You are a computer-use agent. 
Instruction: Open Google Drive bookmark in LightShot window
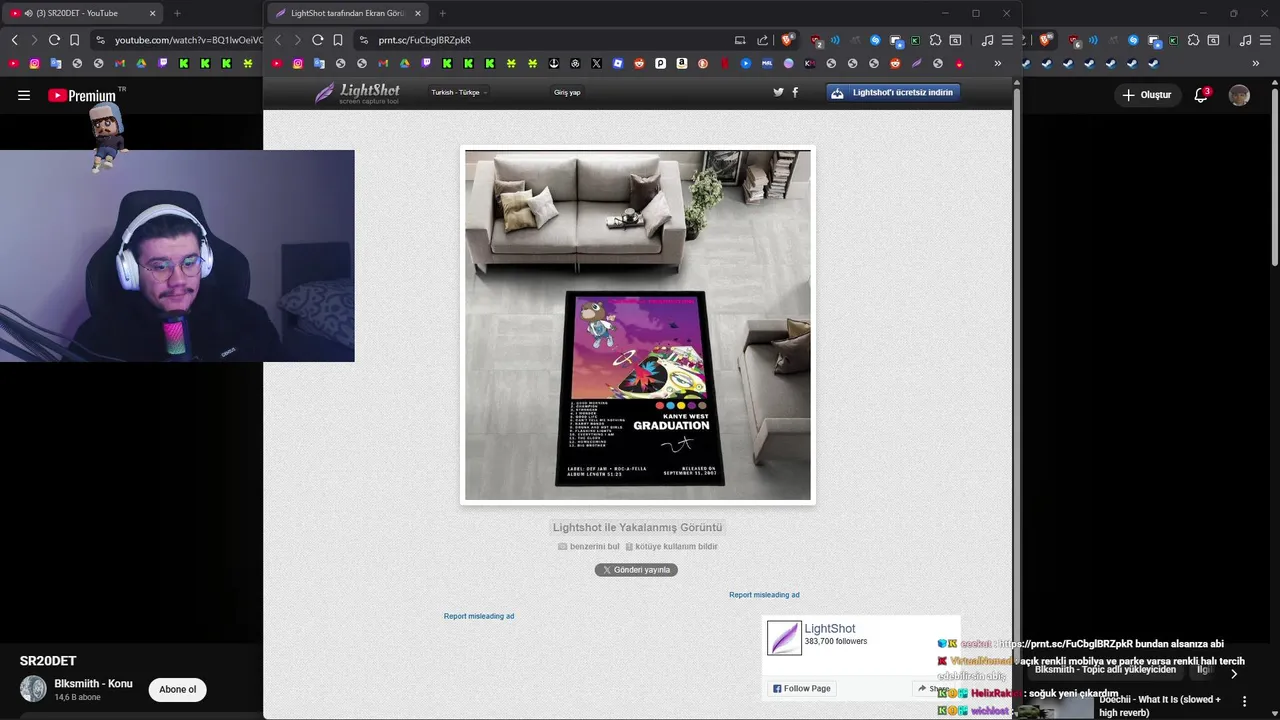[404, 63]
